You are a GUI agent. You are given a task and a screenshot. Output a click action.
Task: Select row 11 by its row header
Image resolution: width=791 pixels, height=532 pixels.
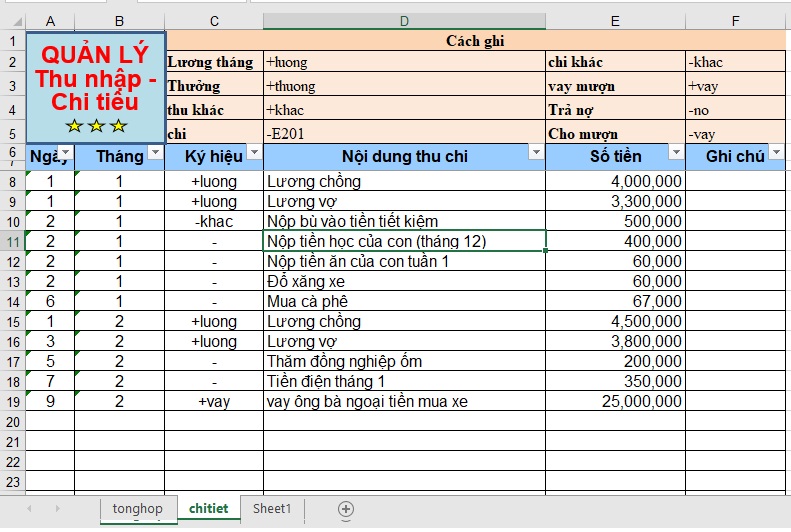click(x=12, y=241)
